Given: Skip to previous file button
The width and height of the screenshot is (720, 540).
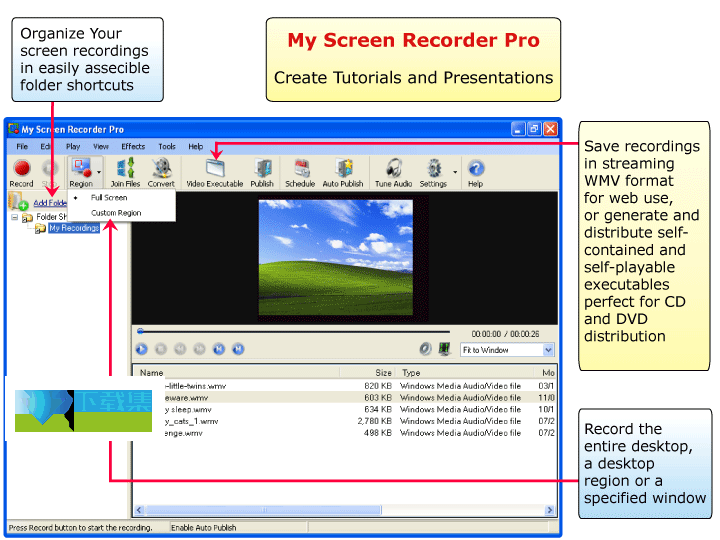Looking at the screenshot, I should coord(219,349).
